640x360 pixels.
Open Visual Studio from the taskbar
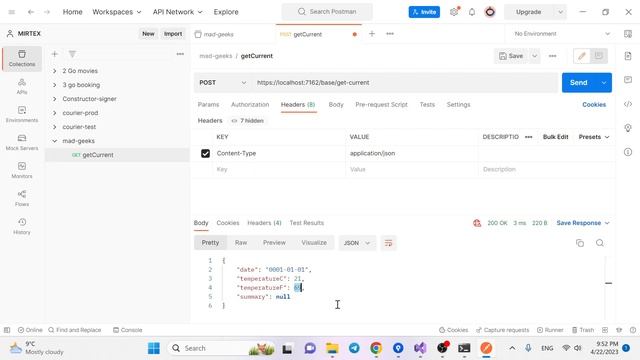pos(420,348)
